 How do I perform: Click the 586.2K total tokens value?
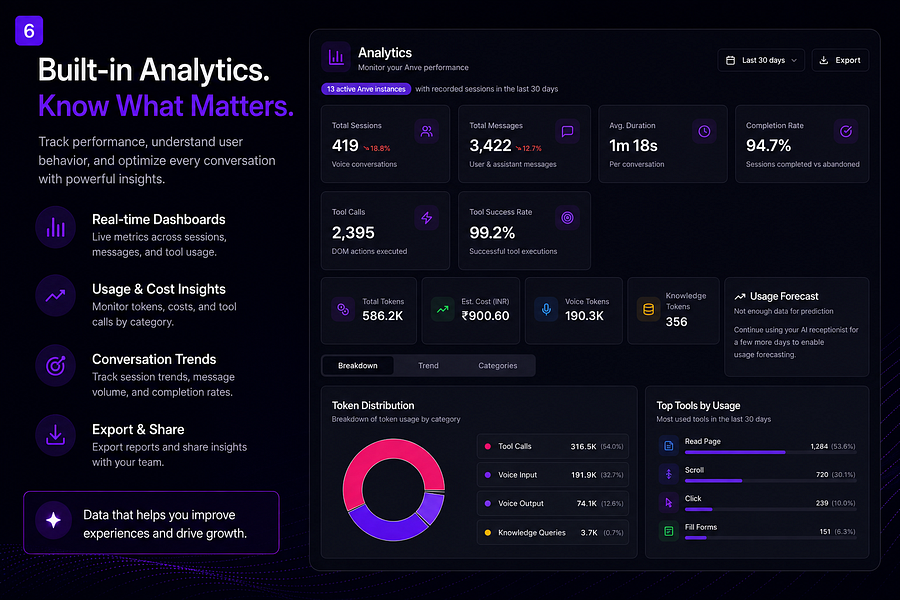383,316
